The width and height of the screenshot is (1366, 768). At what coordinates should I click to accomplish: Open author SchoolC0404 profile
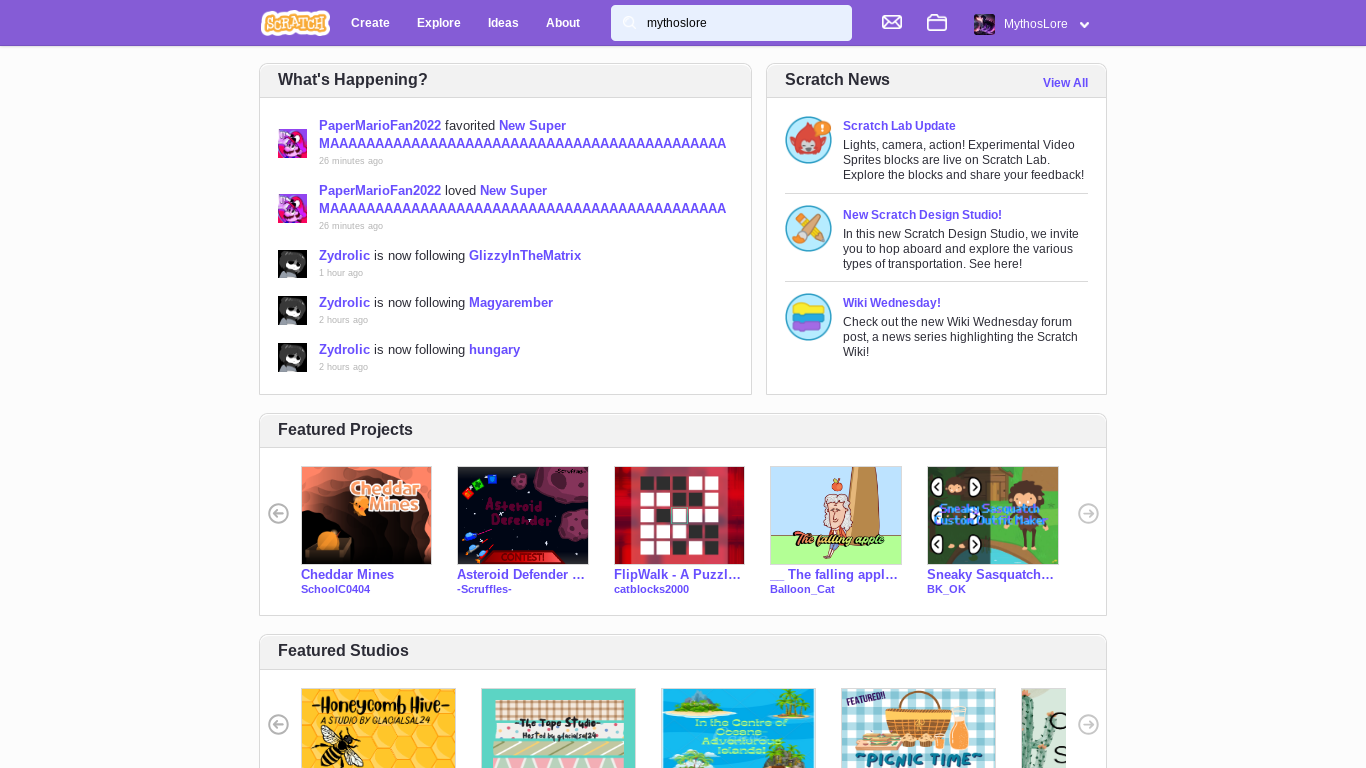(x=335, y=590)
